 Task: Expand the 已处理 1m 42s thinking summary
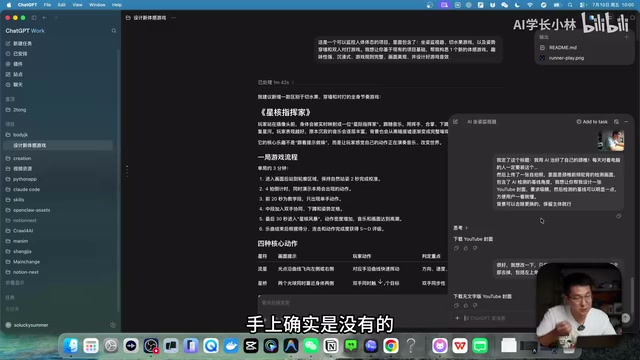[276, 82]
